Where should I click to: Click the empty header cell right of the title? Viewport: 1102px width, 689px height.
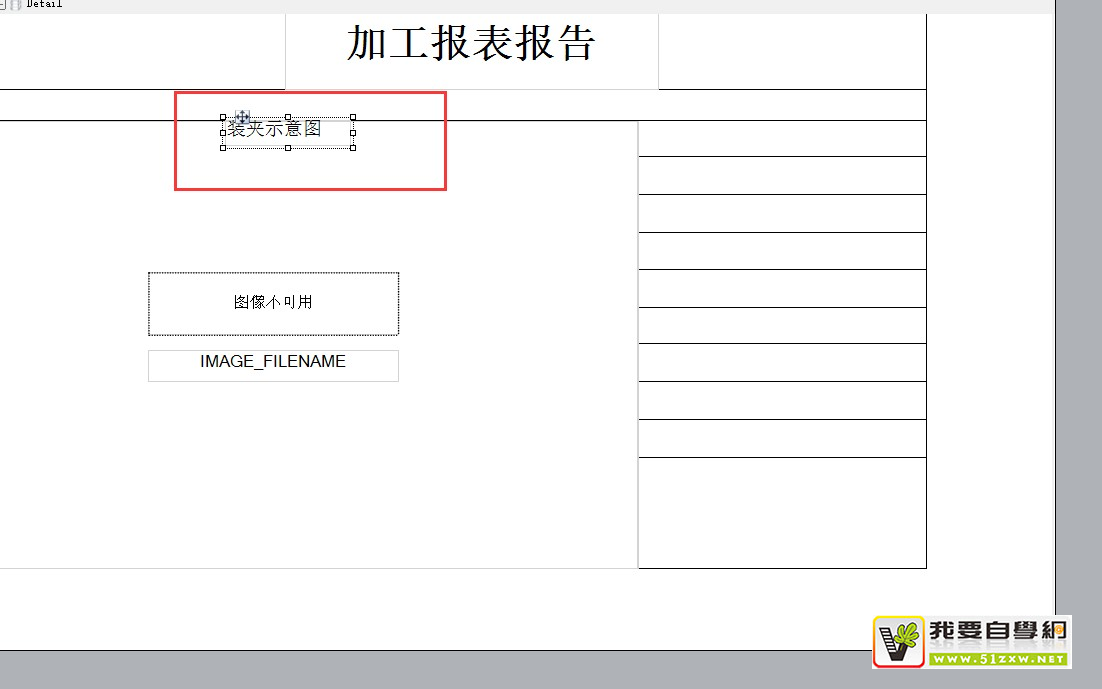792,51
